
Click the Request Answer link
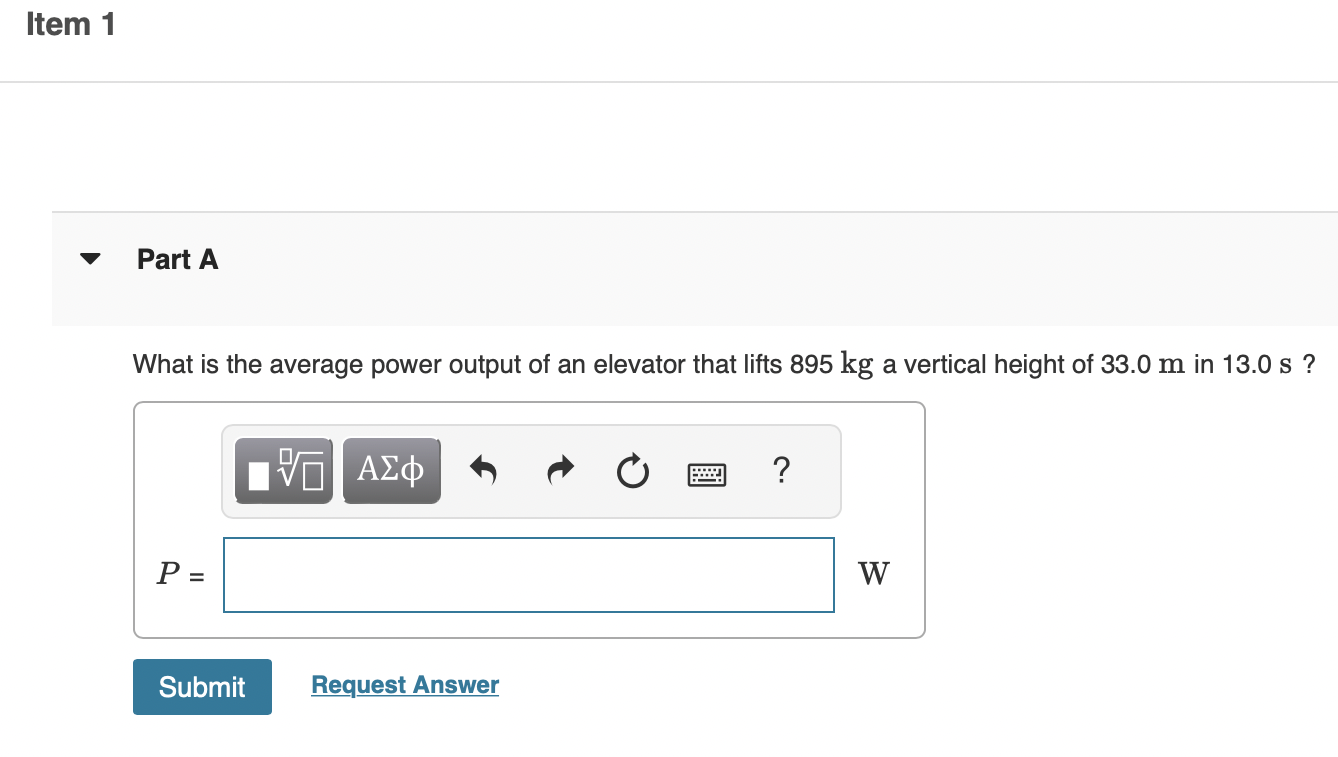click(404, 684)
